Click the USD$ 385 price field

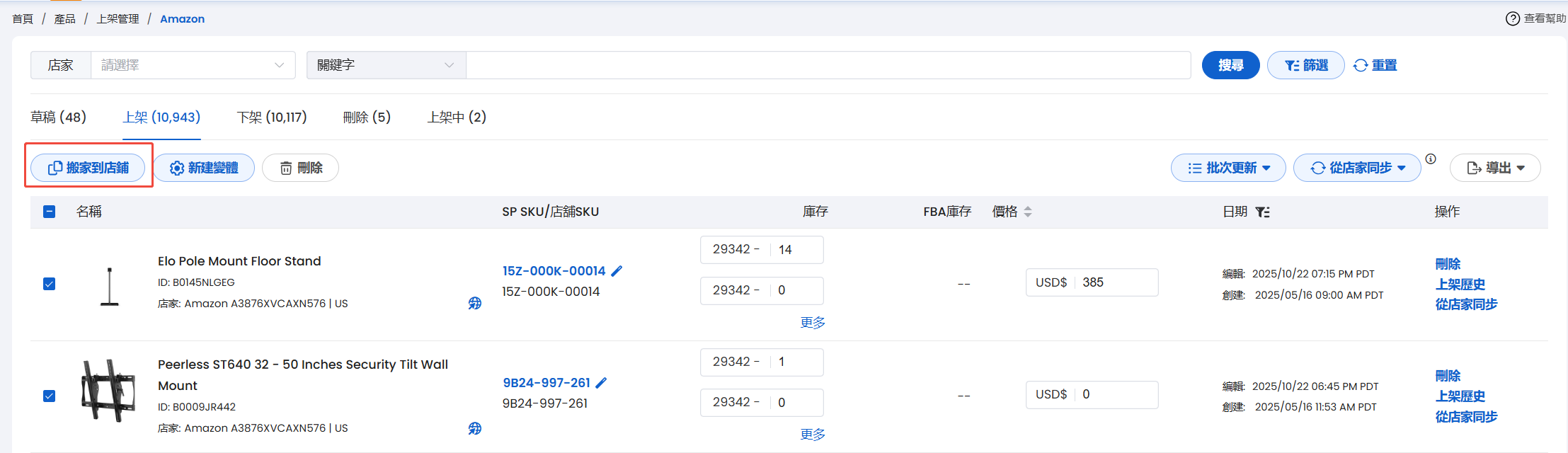coord(1116,282)
